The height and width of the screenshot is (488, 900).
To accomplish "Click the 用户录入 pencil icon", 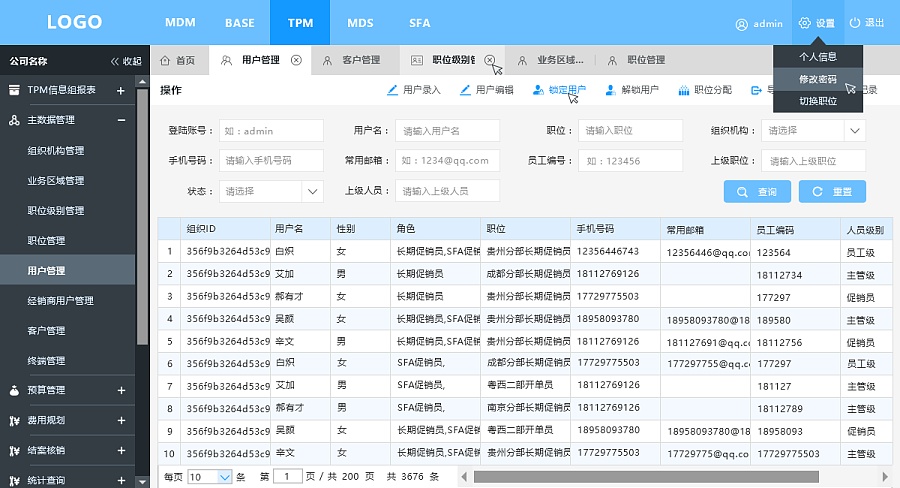I will pos(392,90).
